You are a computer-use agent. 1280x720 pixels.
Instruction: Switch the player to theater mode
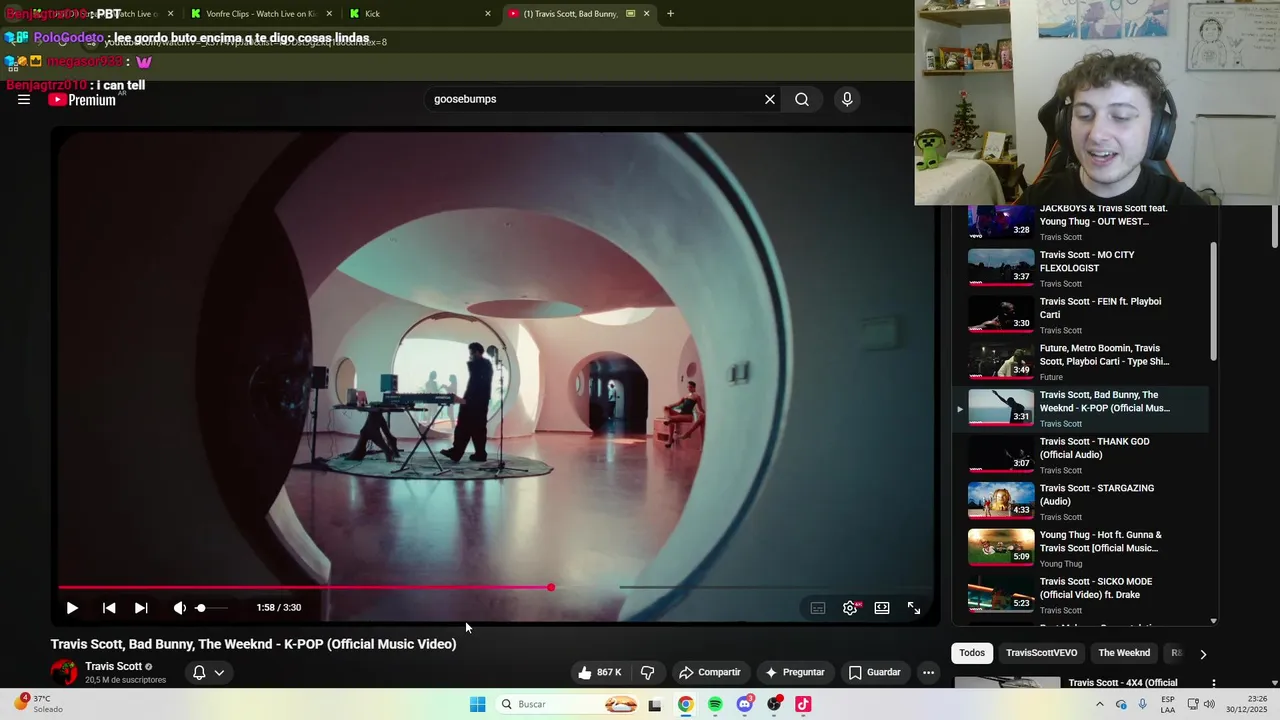tap(882, 607)
